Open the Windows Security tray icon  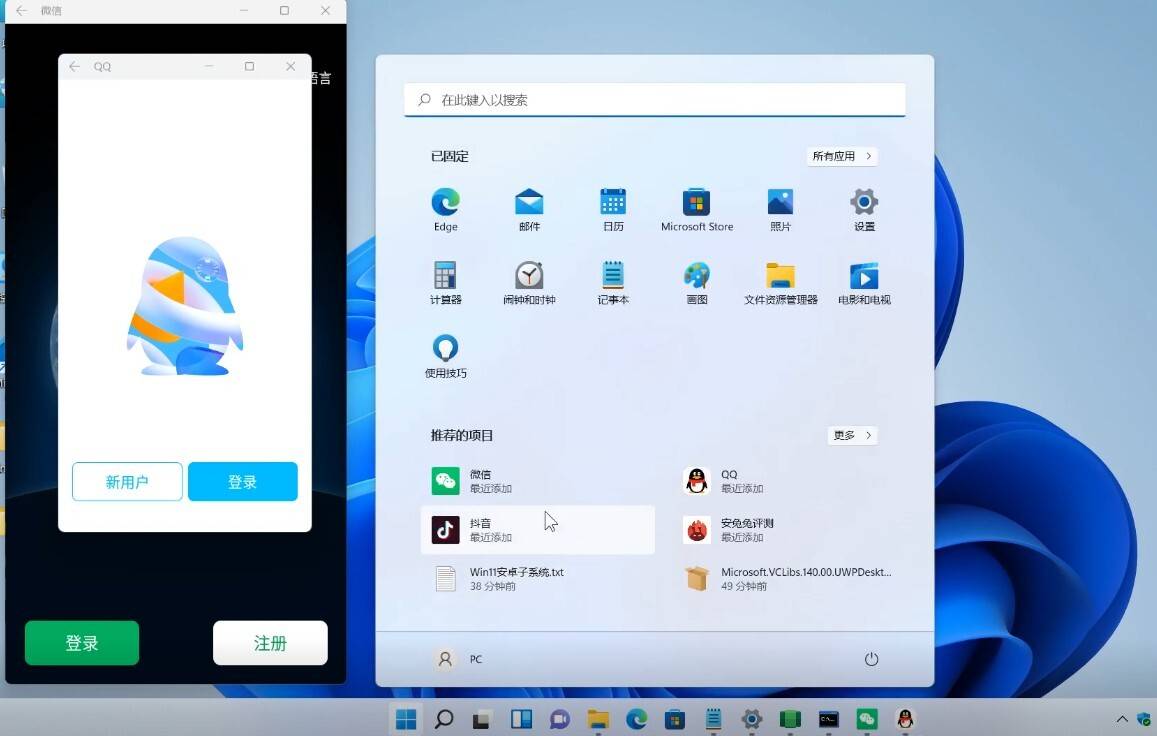tap(1144, 718)
